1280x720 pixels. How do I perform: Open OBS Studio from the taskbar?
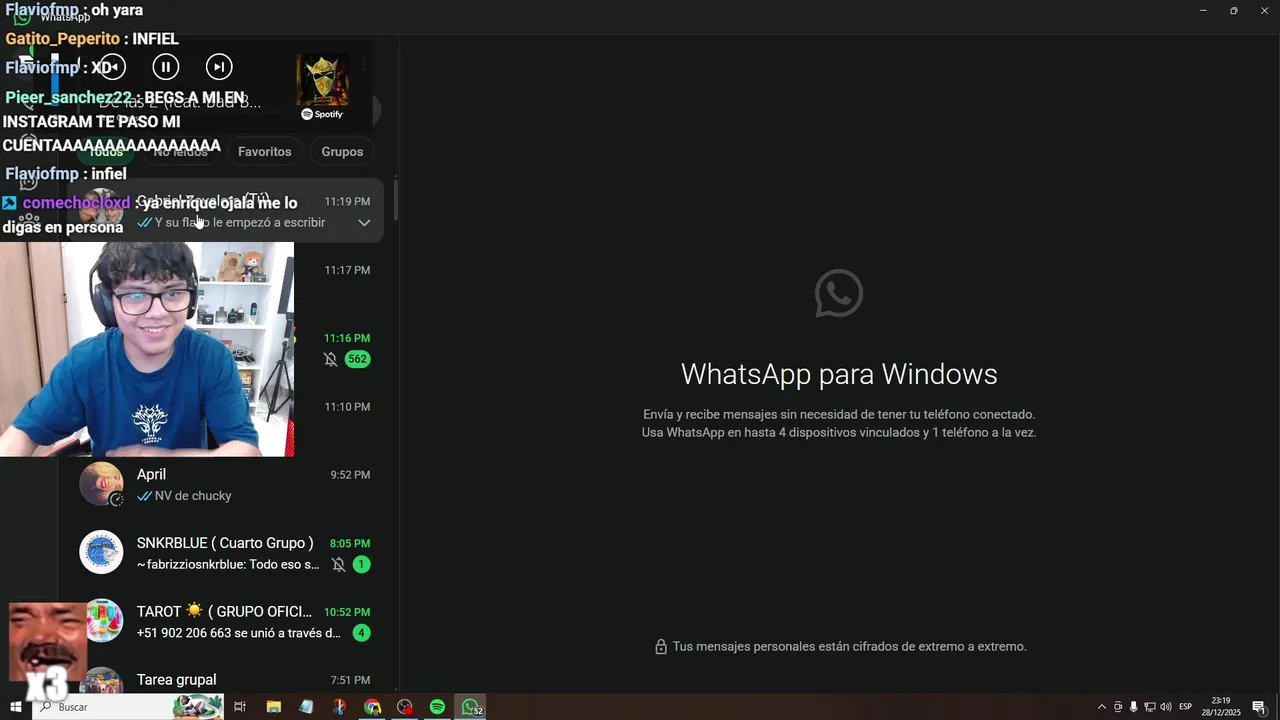coord(405,707)
